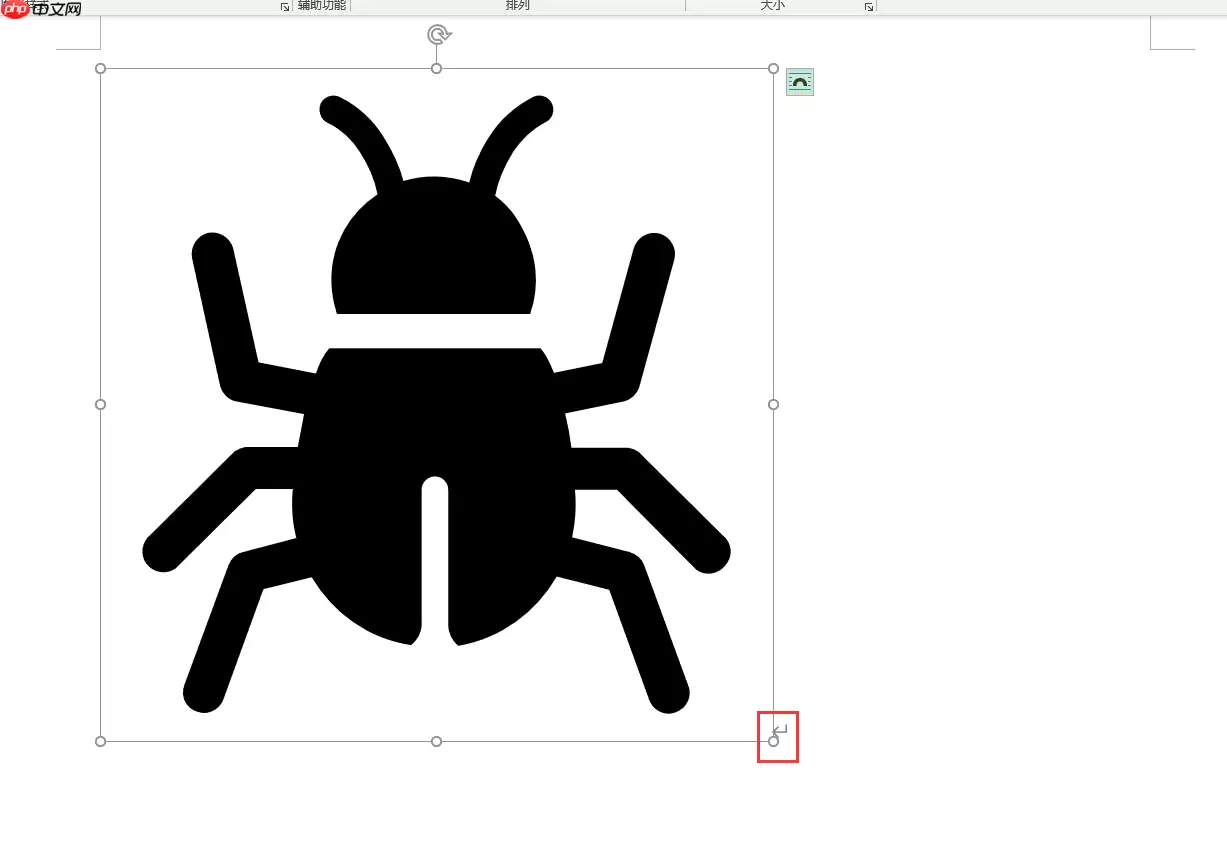Screen dimensions: 1227x861
Task: Click the right-middle sizing handle of the picture
Action: [x=773, y=404]
